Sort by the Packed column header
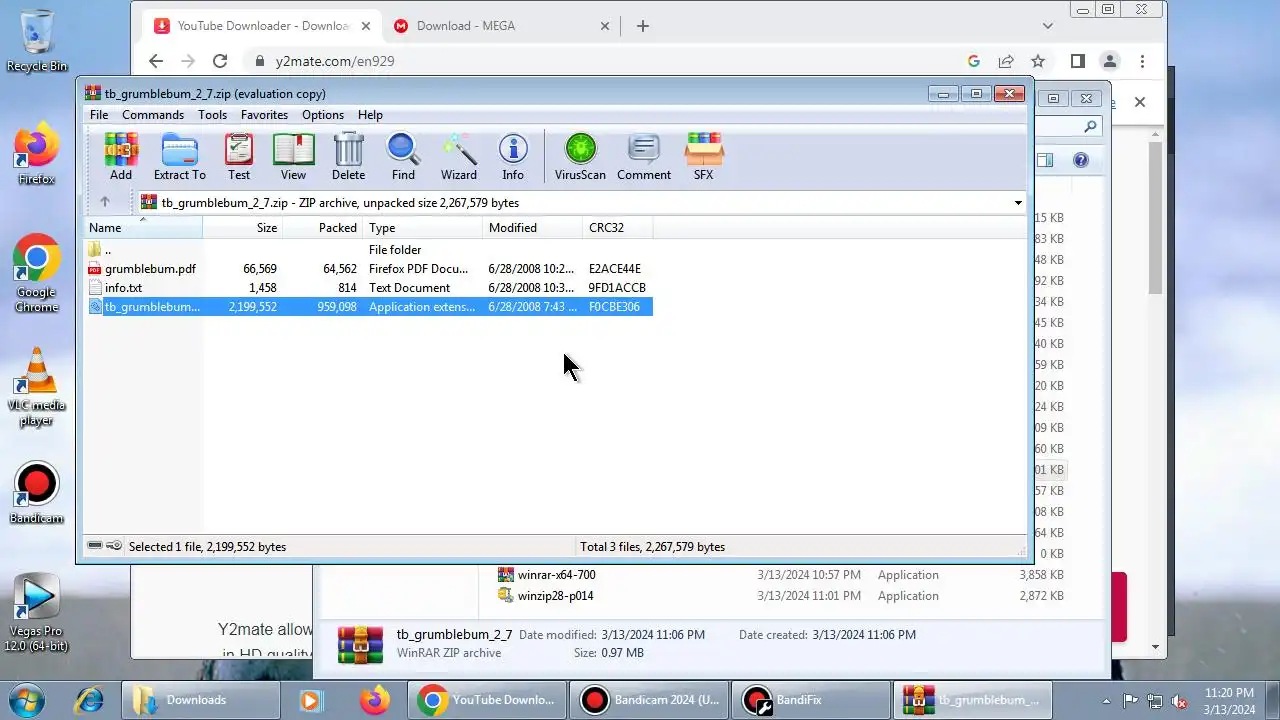The width and height of the screenshot is (1280, 720). (323, 228)
